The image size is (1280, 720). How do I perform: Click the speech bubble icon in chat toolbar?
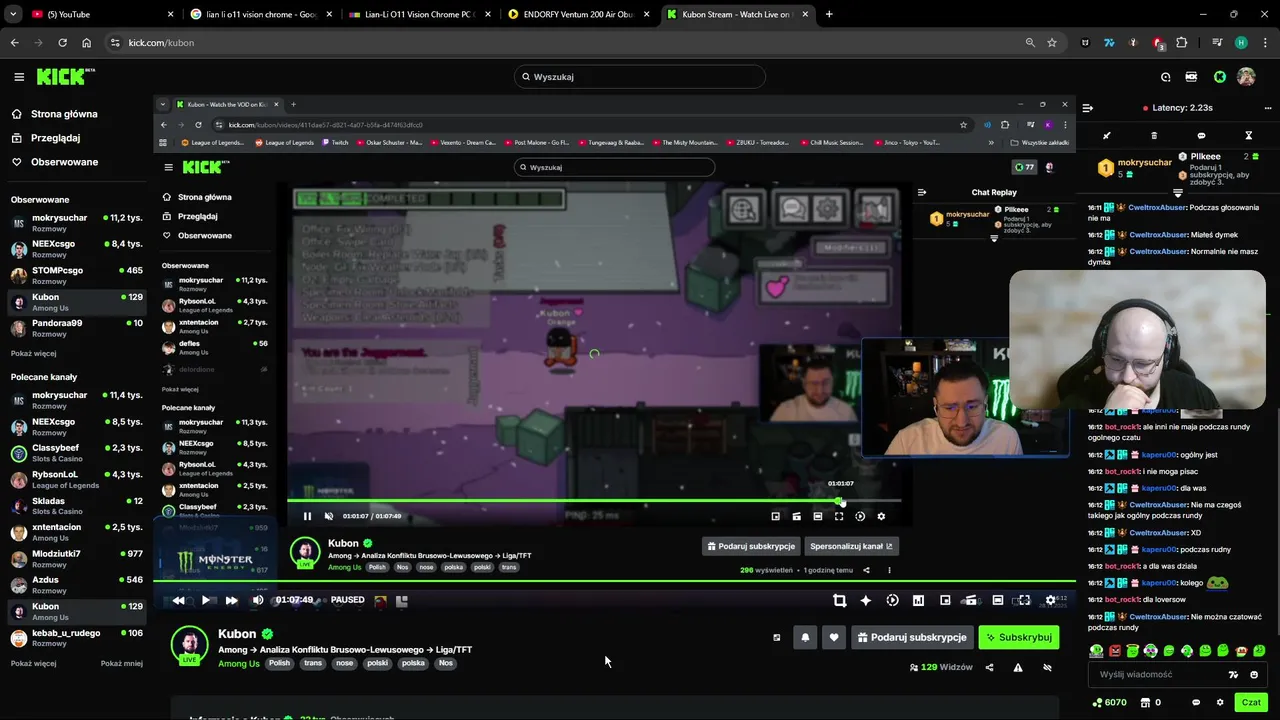[x=1201, y=135]
